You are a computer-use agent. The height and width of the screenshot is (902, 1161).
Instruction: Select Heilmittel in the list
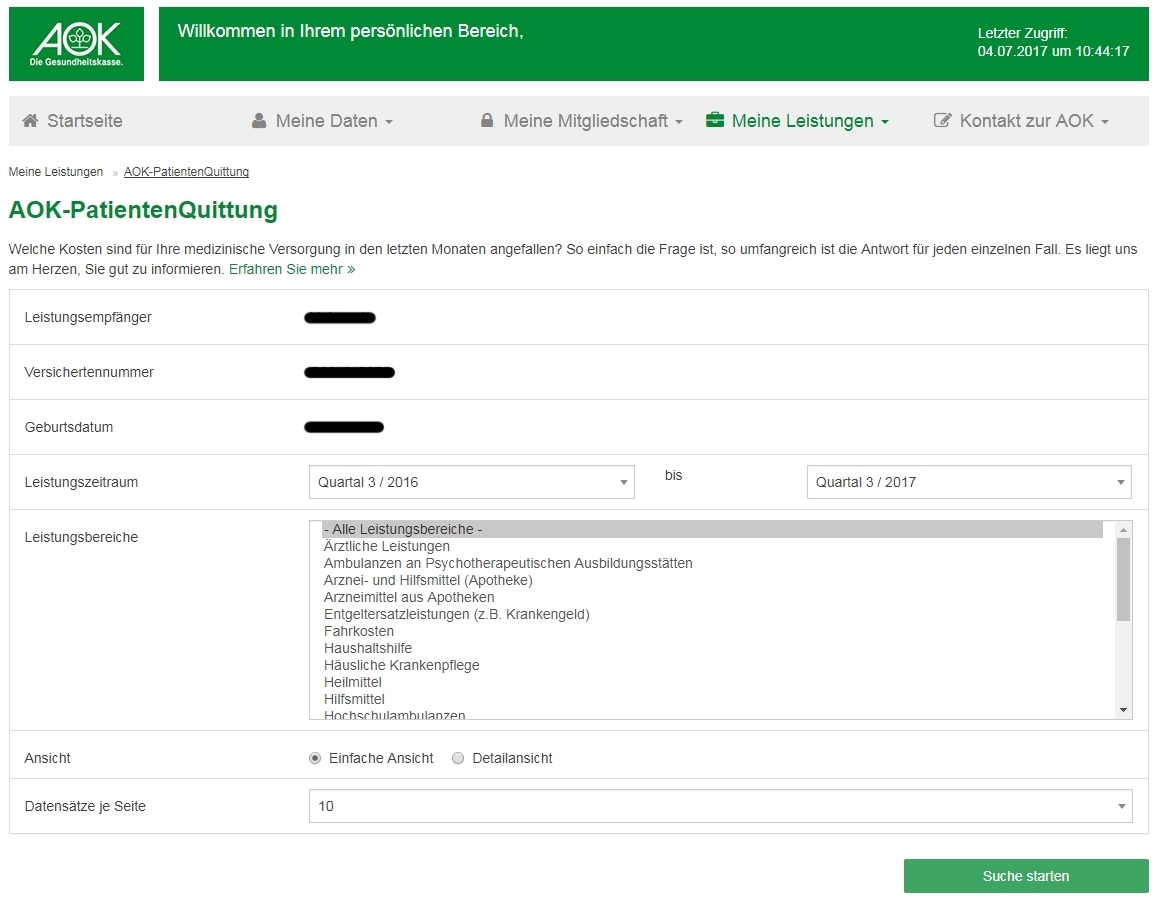click(x=712, y=683)
